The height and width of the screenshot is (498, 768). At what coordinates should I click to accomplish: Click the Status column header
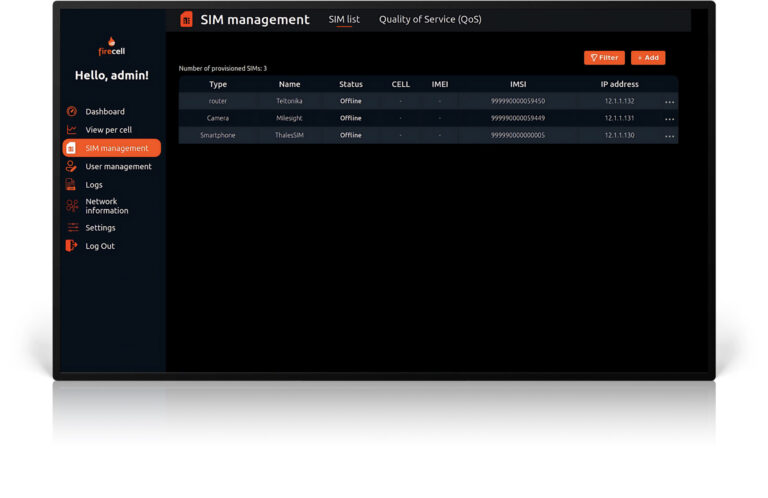[x=351, y=84]
